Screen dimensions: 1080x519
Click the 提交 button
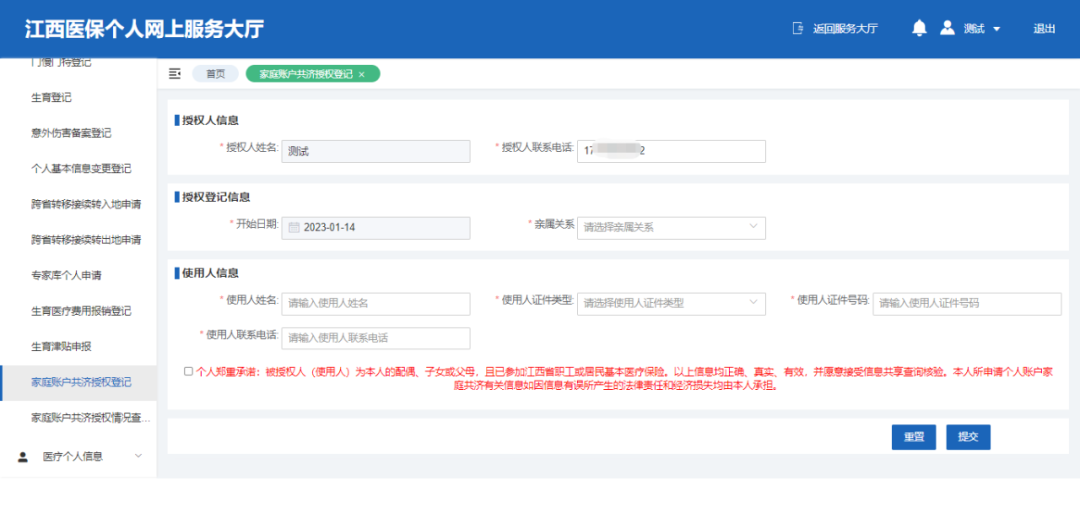click(967, 437)
